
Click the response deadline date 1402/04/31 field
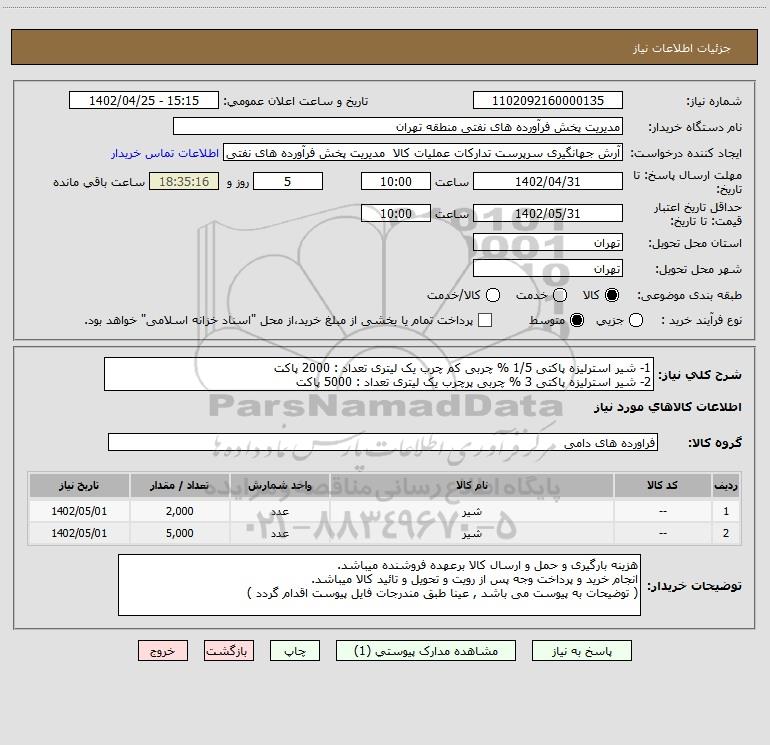pos(548,181)
